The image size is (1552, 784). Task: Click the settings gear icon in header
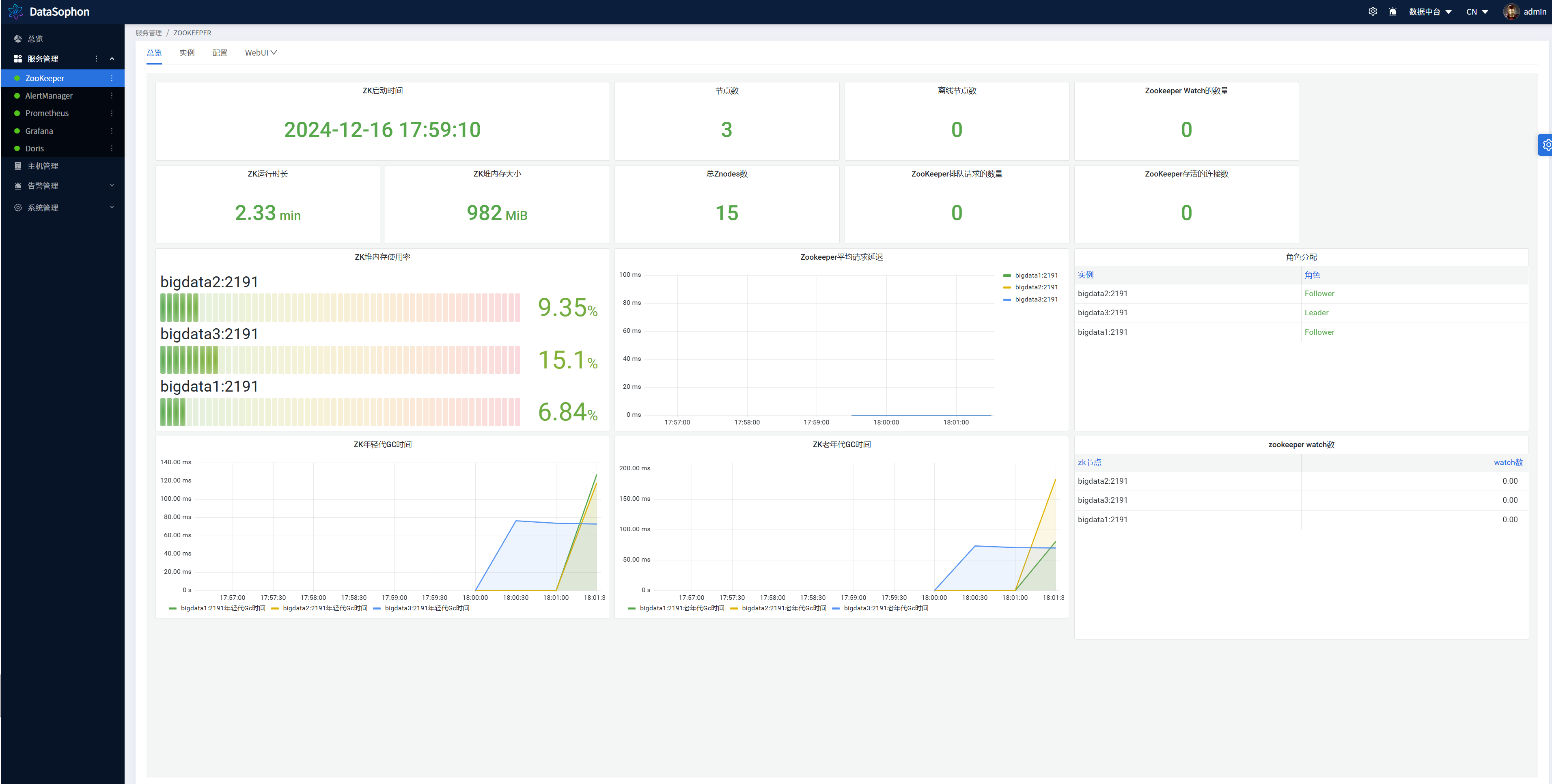[x=1373, y=11]
